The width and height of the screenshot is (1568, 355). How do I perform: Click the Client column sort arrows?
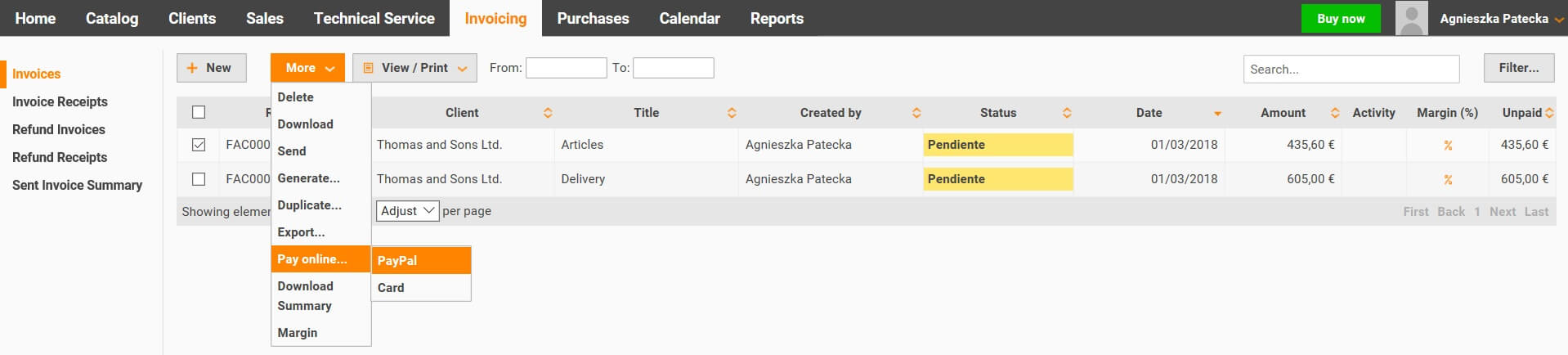[x=548, y=113]
